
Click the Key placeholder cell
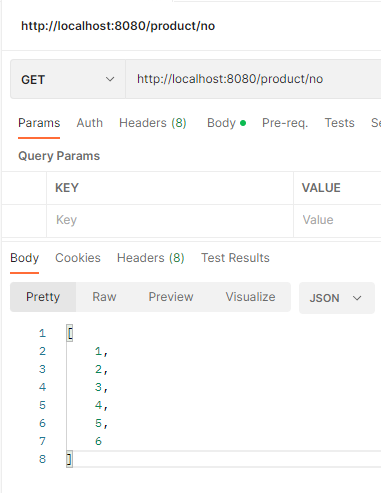click(x=170, y=220)
